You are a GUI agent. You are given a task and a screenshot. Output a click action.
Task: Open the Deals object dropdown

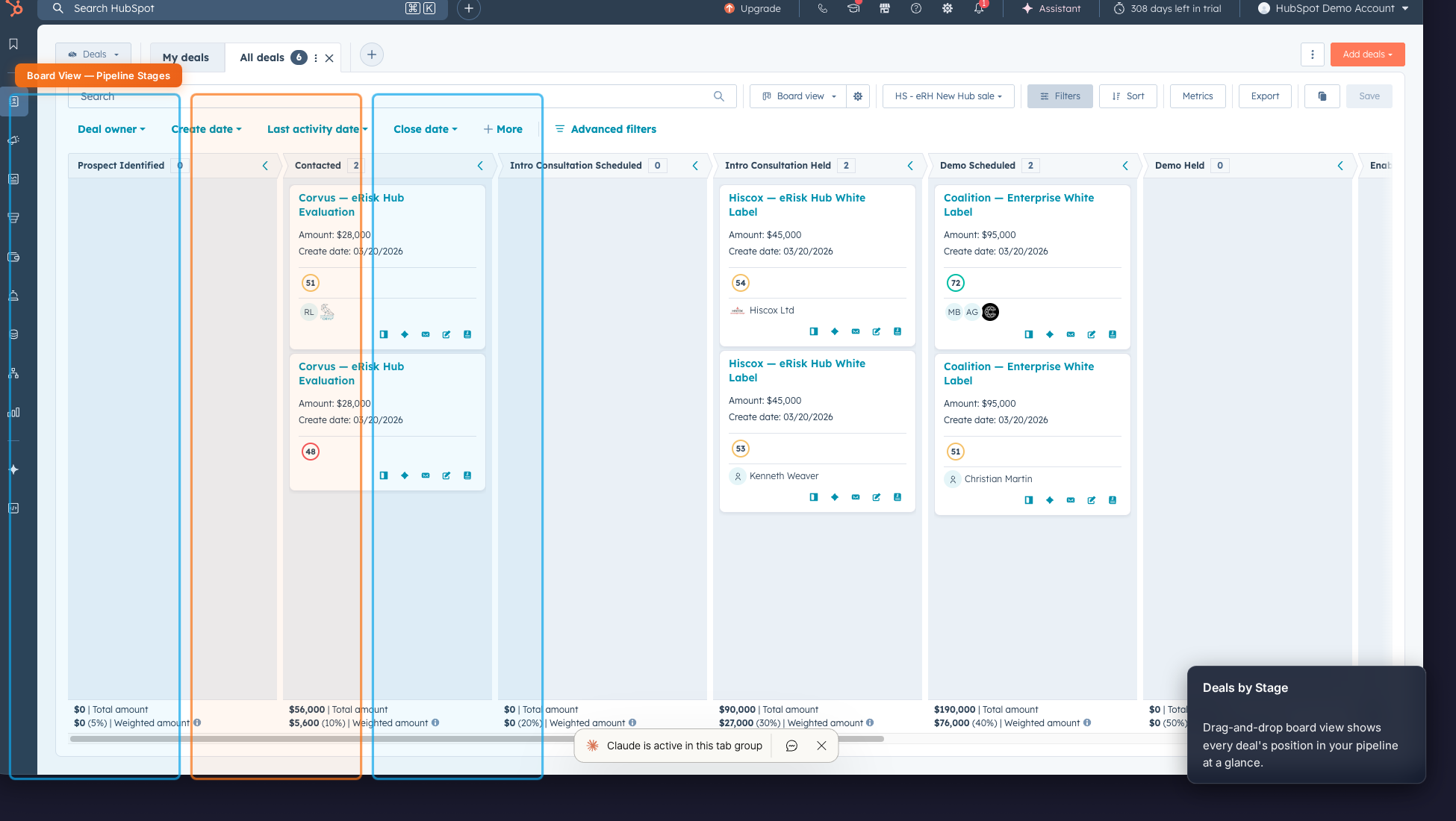click(x=93, y=54)
